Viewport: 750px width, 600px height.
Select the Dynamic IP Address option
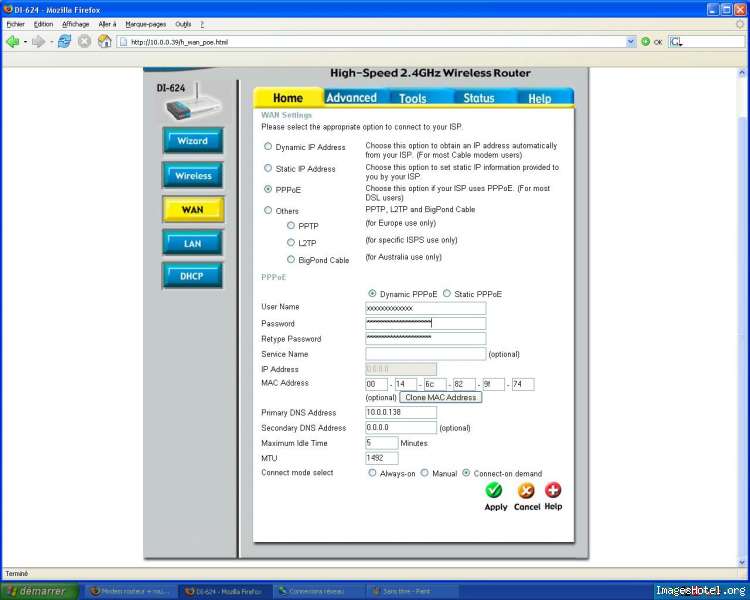click(x=268, y=146)
